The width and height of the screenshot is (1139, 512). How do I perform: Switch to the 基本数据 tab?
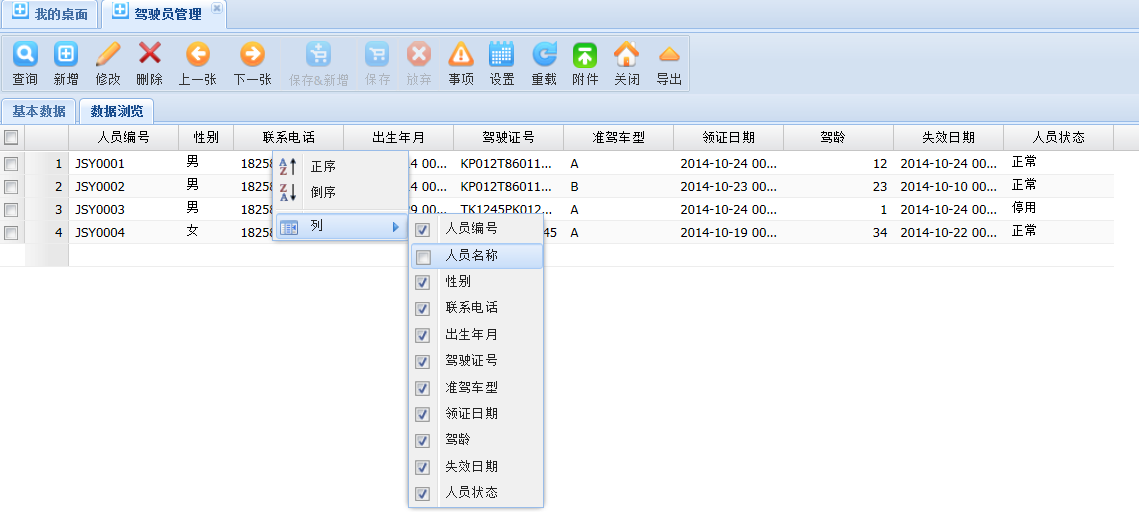click(39, 111)
